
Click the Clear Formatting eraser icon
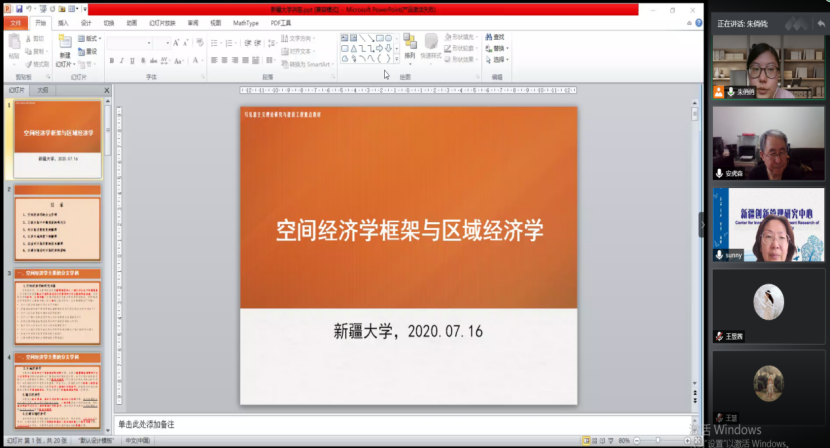200,42
